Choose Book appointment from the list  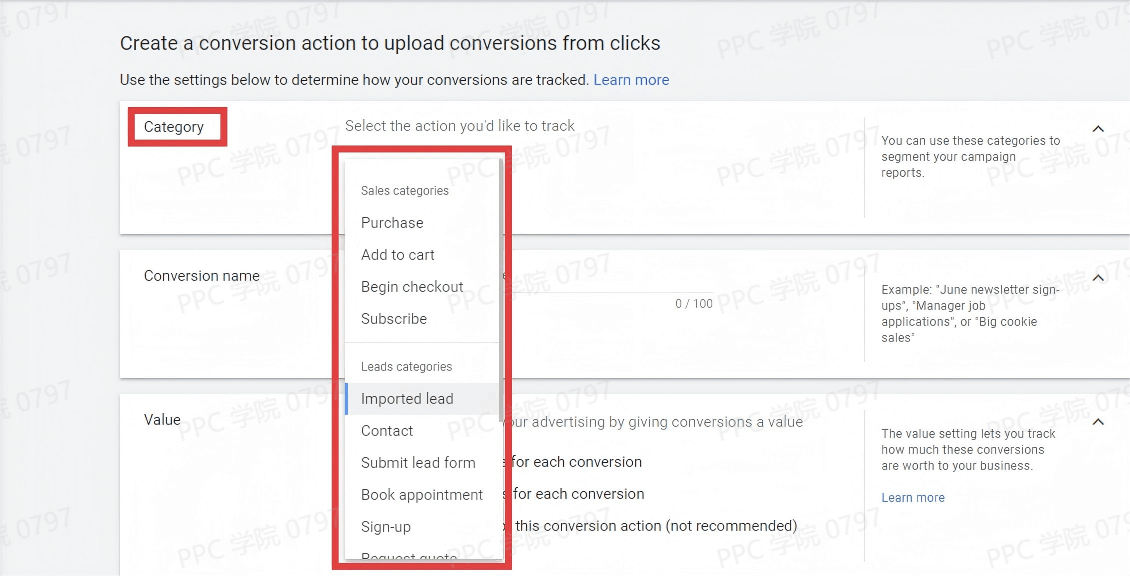tap(422, 495)
